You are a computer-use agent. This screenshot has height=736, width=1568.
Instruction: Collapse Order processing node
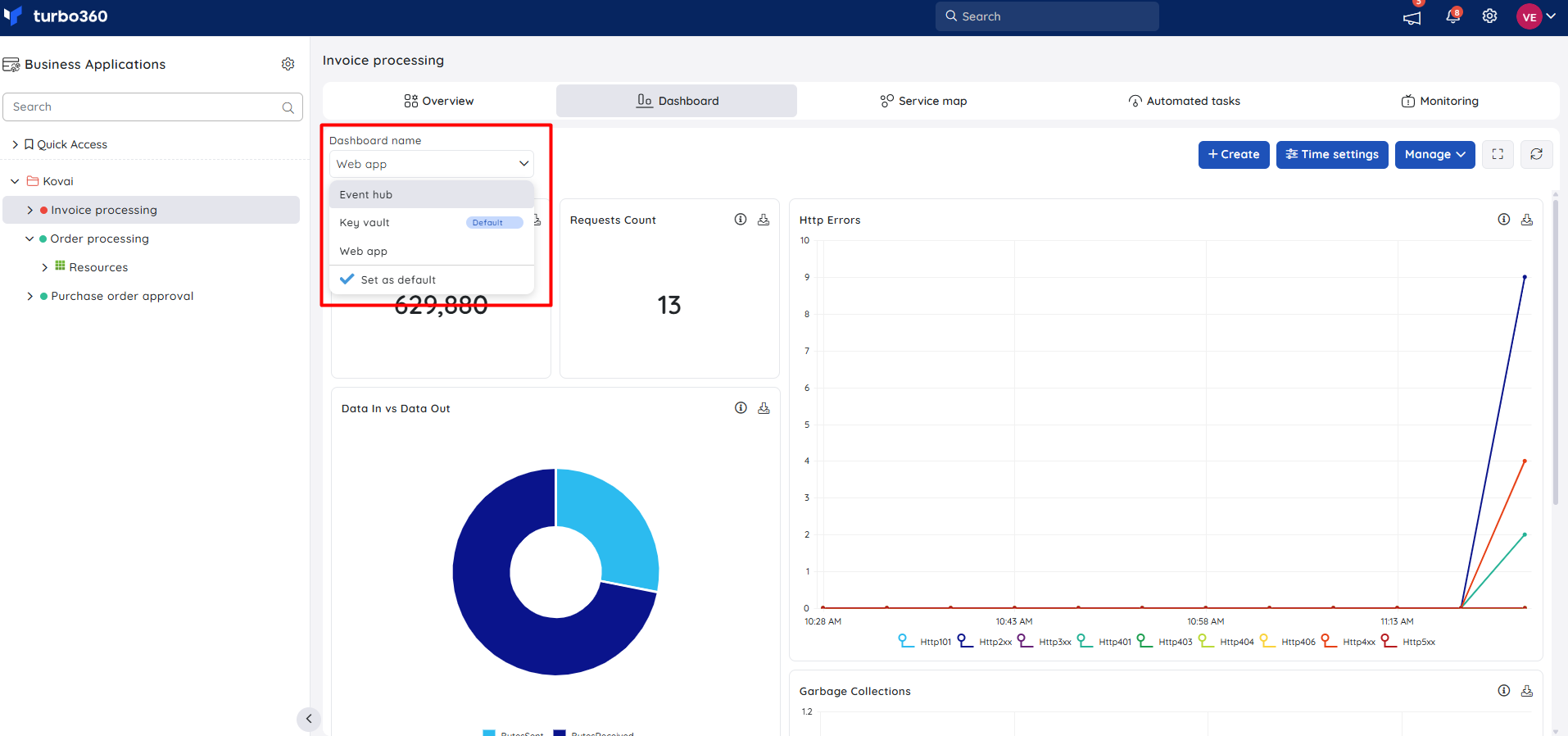pyautogui.click(x=29, y=239)
